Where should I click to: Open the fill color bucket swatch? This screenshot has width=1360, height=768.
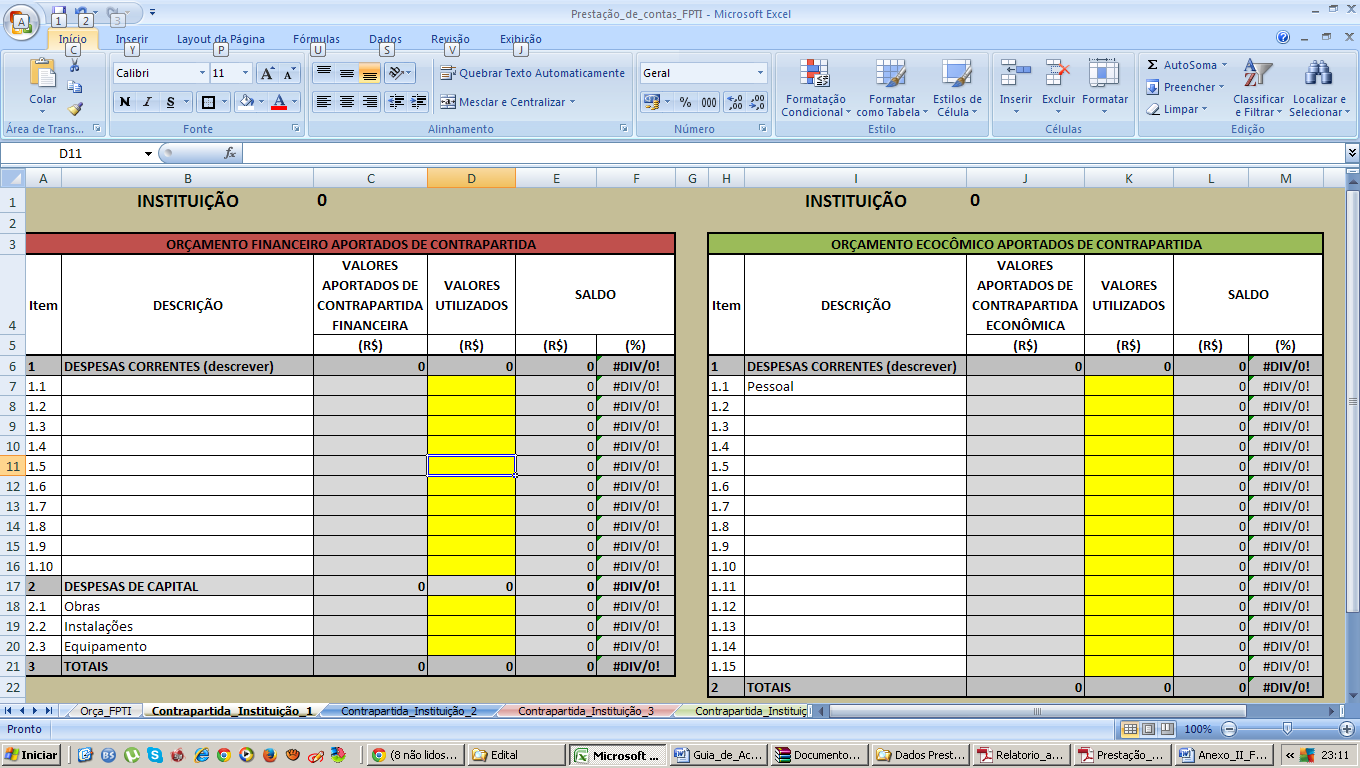(245, 102)
